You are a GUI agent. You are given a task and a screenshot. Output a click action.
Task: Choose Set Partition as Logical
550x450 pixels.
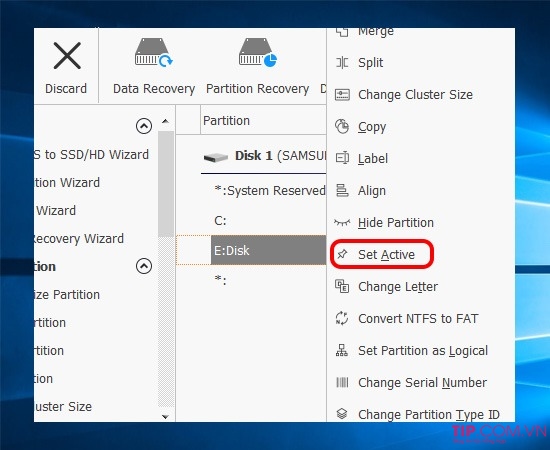pyautogui.click(x=423, y=351)
